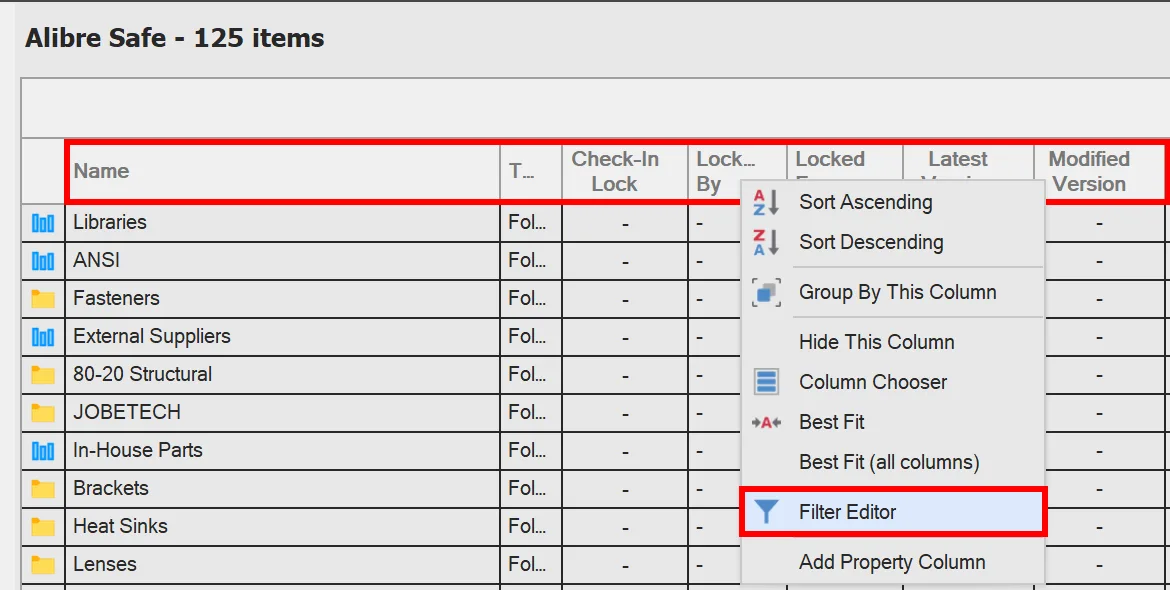The width and height of the screenshot is (1170, 590).
Task: Select the Lenses row name
Action: (104, 565)
